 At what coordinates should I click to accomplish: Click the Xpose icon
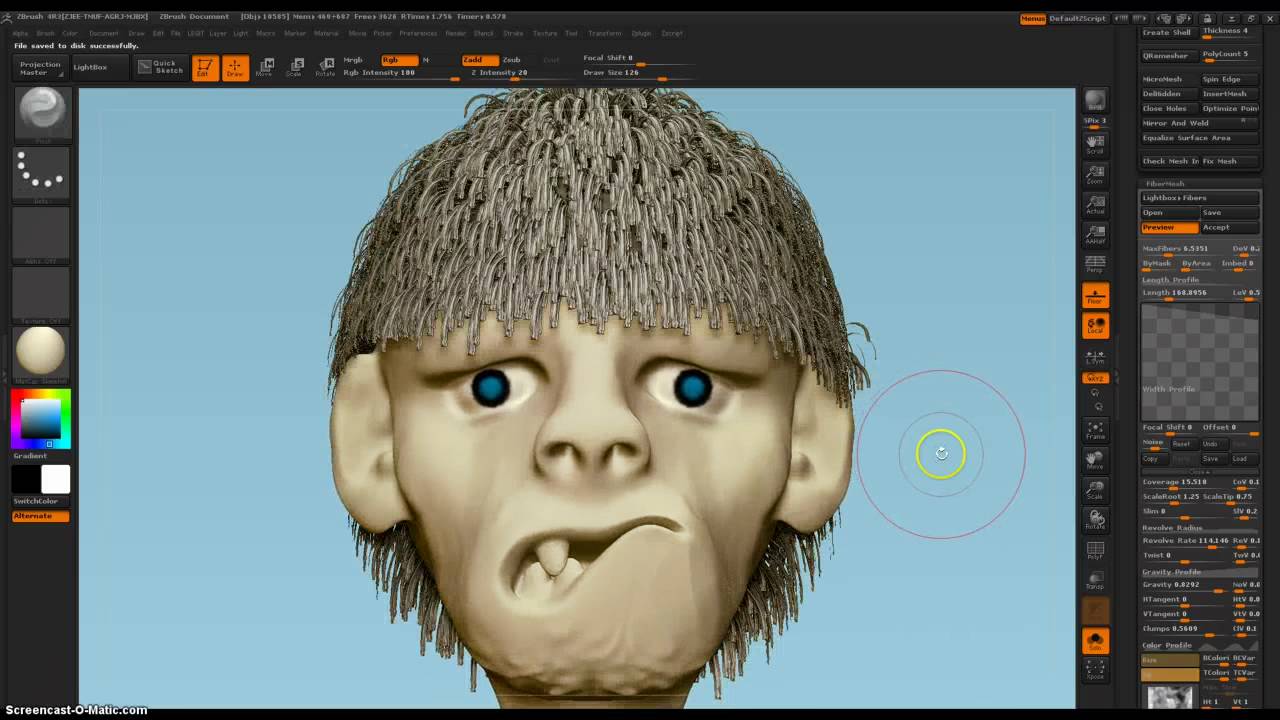point(1095,670)
